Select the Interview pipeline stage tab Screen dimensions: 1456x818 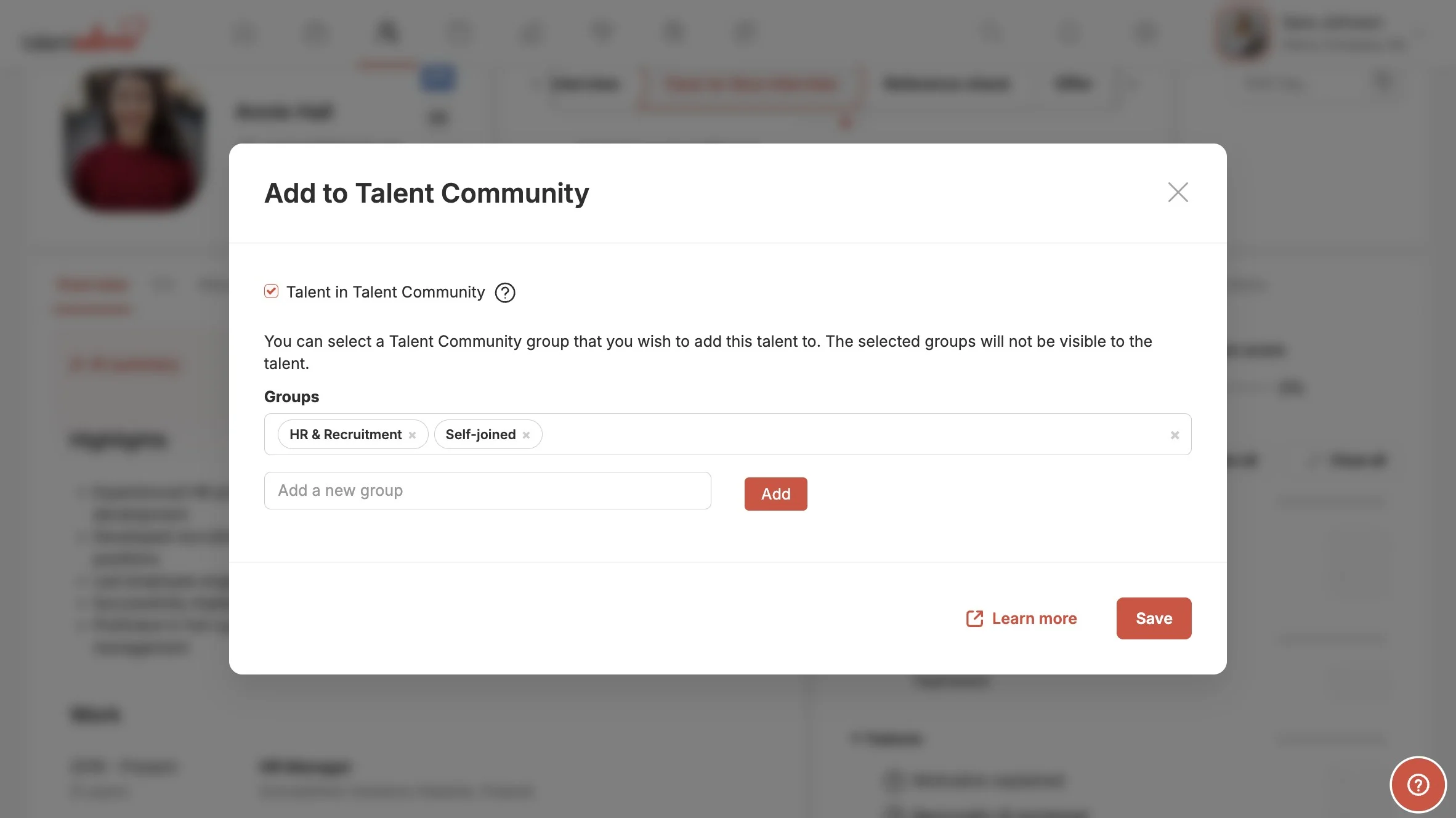(584, 84)
